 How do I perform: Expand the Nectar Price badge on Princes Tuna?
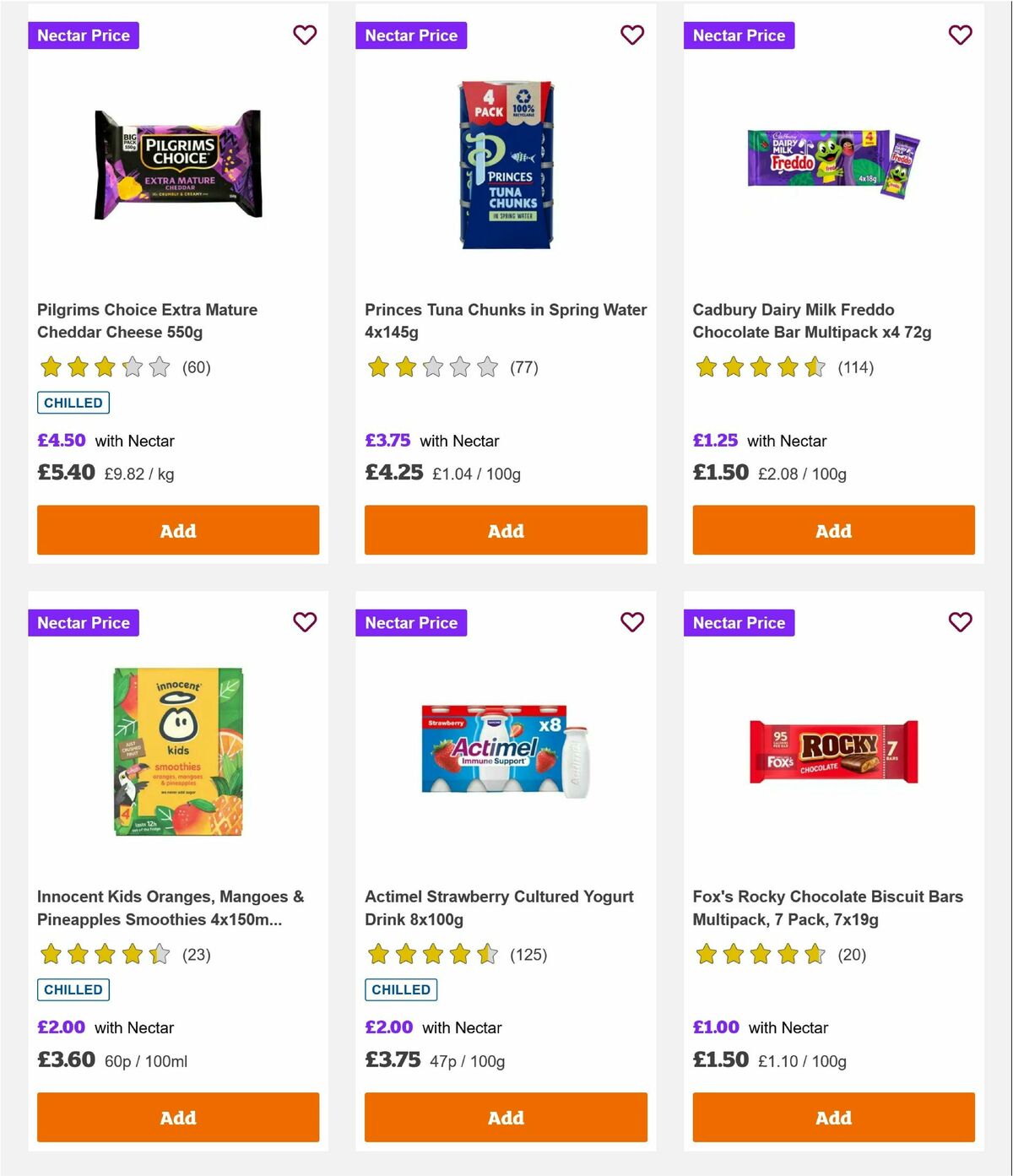[x=411, y=35]
